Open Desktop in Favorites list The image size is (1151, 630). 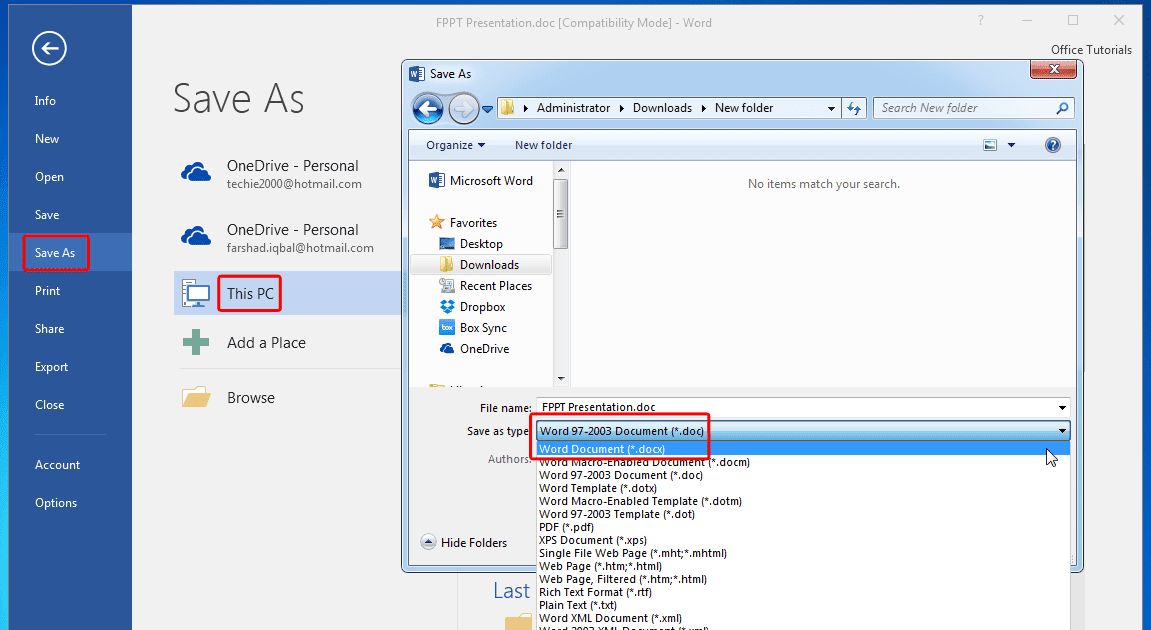[471, 244]
